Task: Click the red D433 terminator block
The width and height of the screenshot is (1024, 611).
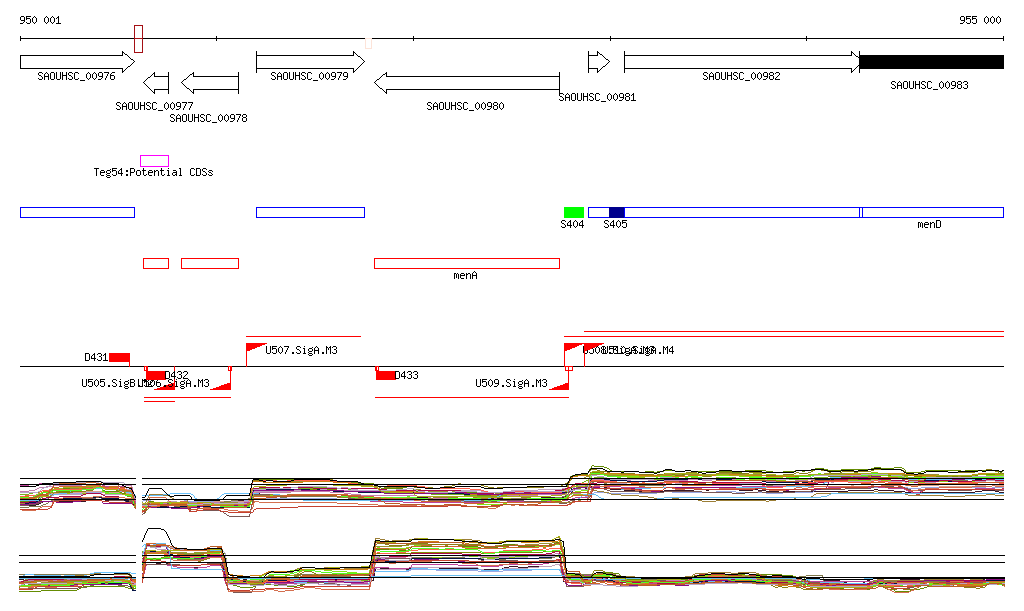Action: pos(385,375)
